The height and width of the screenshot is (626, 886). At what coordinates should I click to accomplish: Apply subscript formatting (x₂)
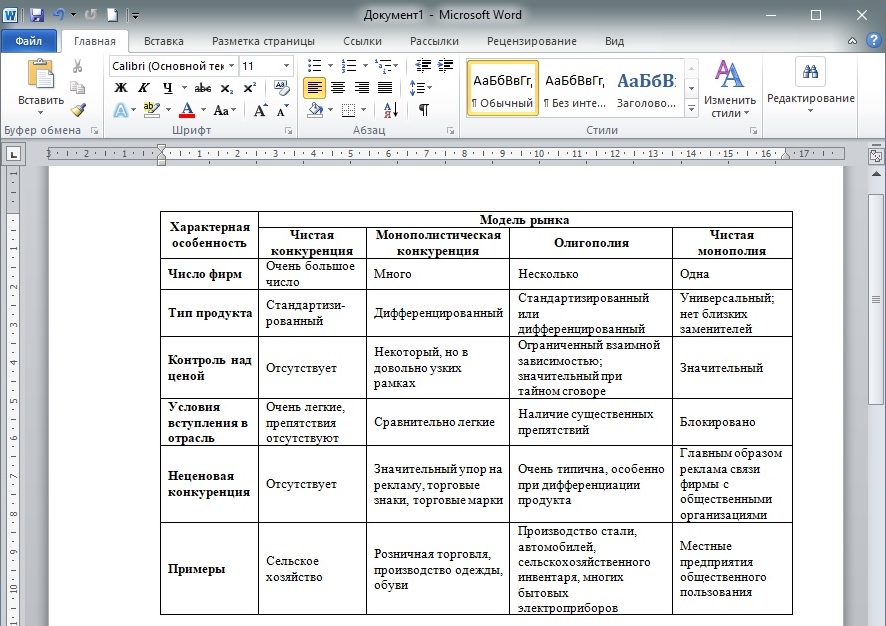[x=227, y=88]
